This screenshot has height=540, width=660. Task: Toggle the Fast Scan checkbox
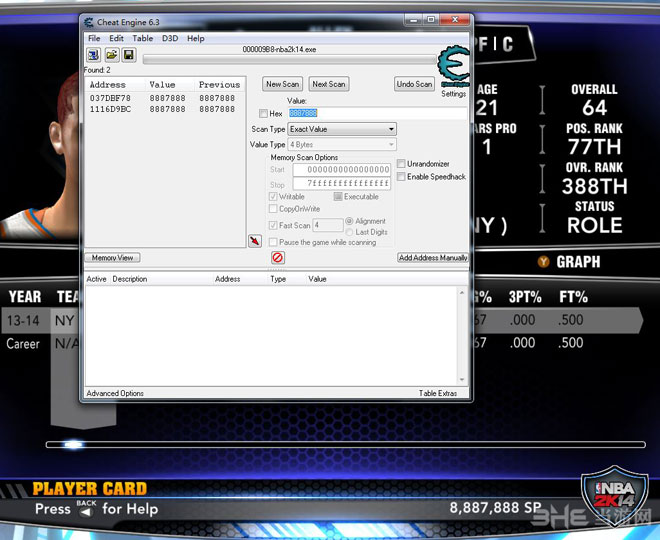click(x=273, y=225)
